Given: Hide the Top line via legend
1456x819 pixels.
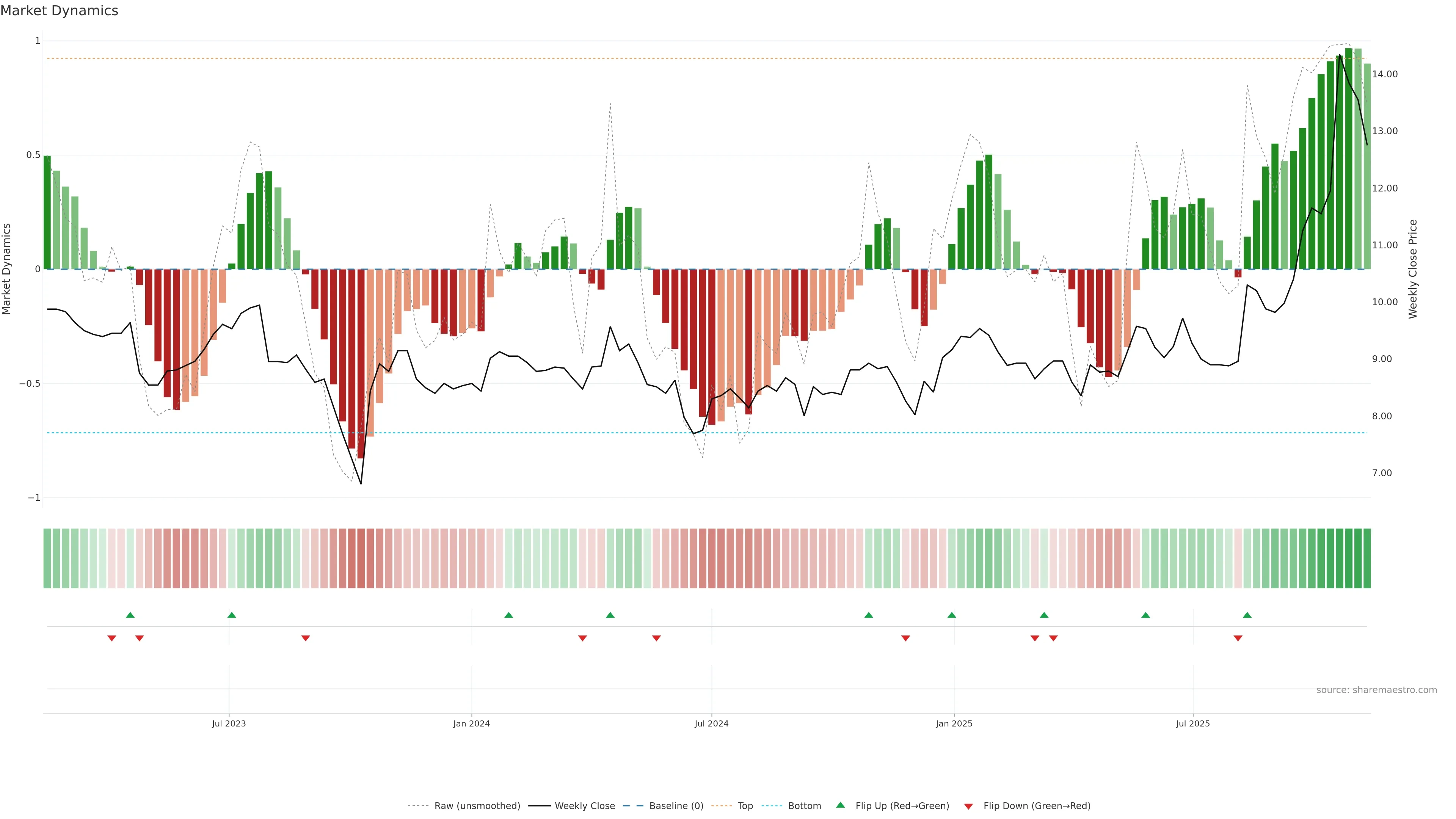Looking at the screenshot, I should 745,806.
